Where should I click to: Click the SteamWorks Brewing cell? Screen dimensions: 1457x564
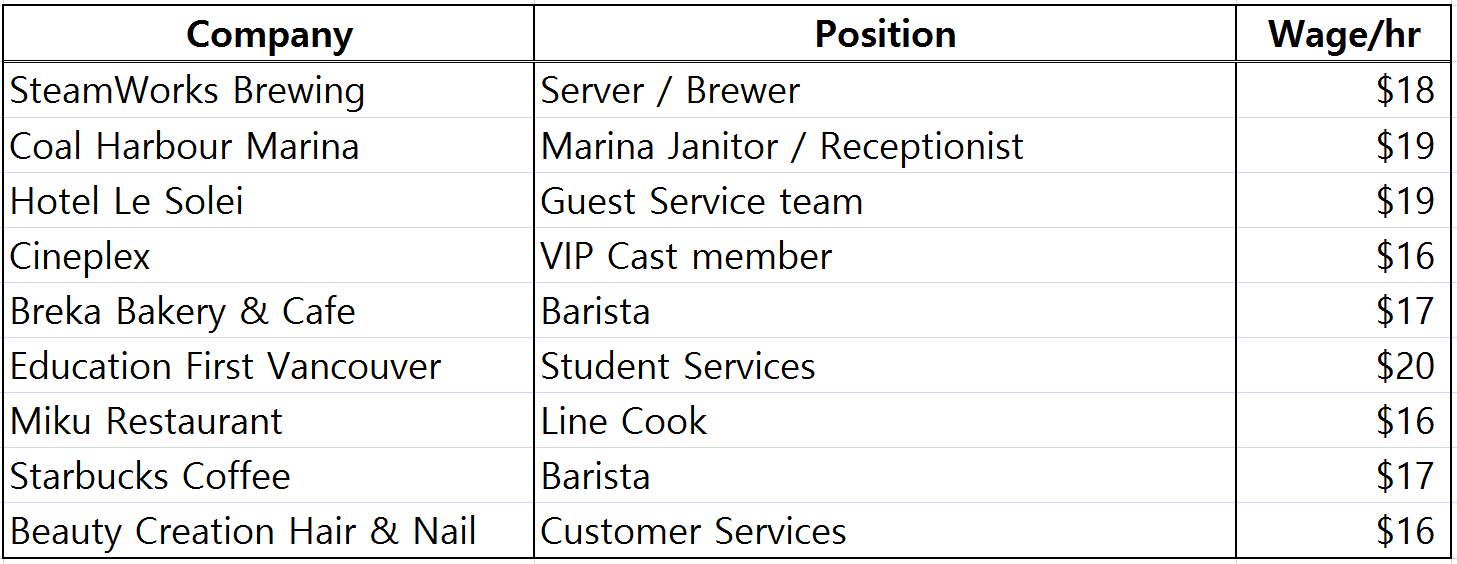269,90
